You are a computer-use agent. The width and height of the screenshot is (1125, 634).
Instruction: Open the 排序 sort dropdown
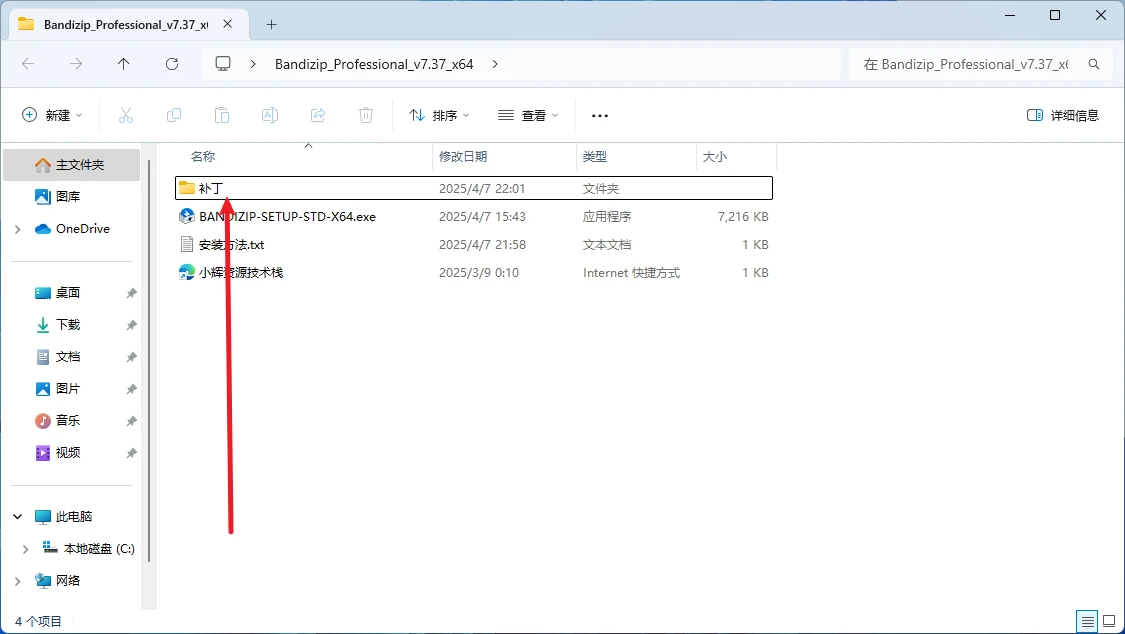[x=439, y=115]
